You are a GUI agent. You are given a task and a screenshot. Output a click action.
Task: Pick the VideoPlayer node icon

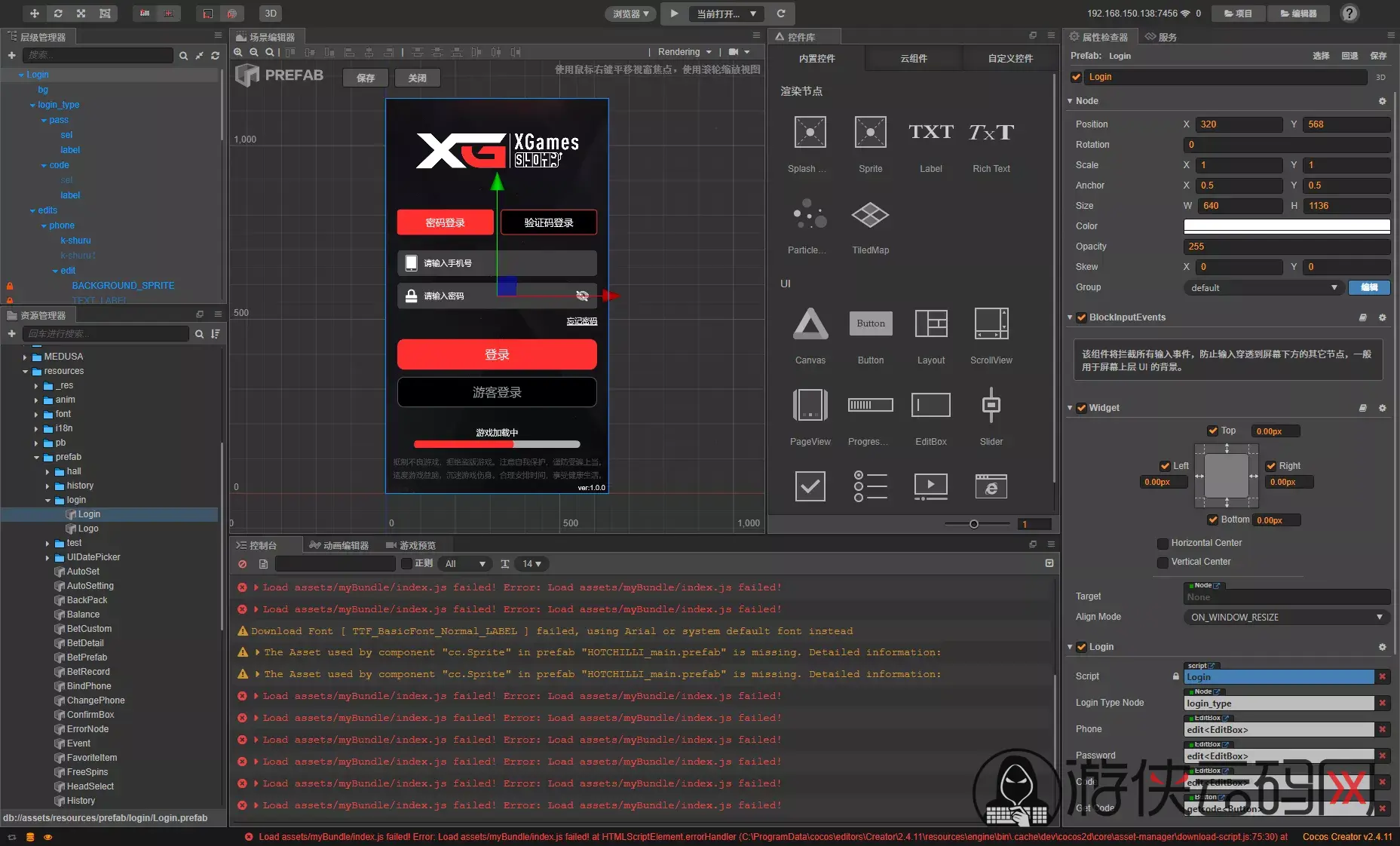click(x=931, y=486)
